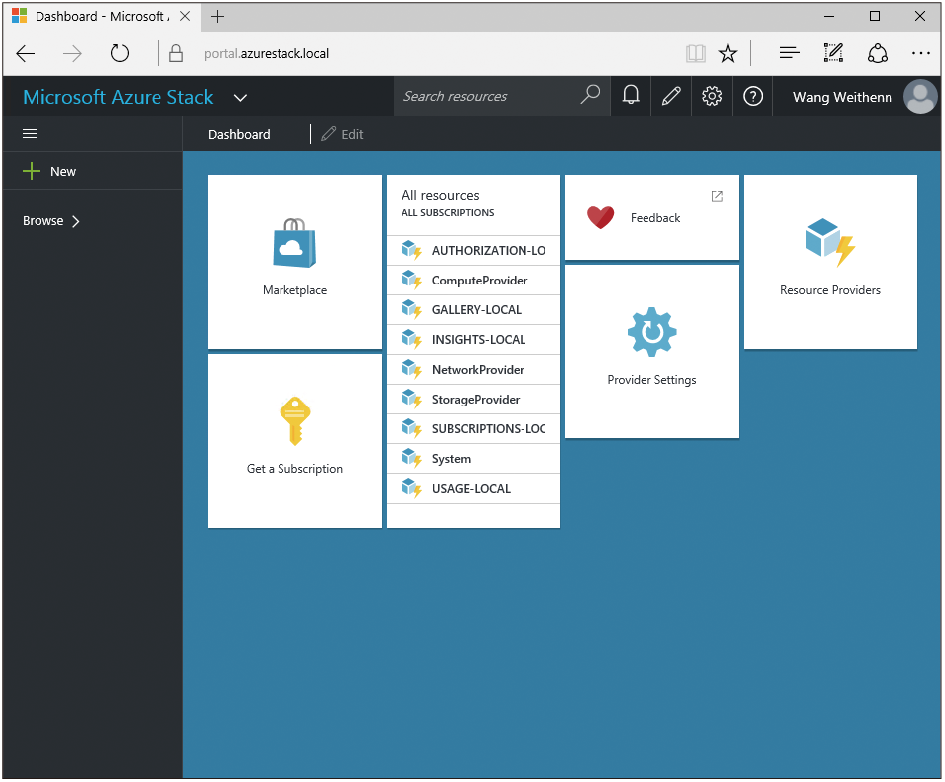This screenshot has width=945, height=782.
Task: Add page to favorites star
Action: click(x=728, y=54)
